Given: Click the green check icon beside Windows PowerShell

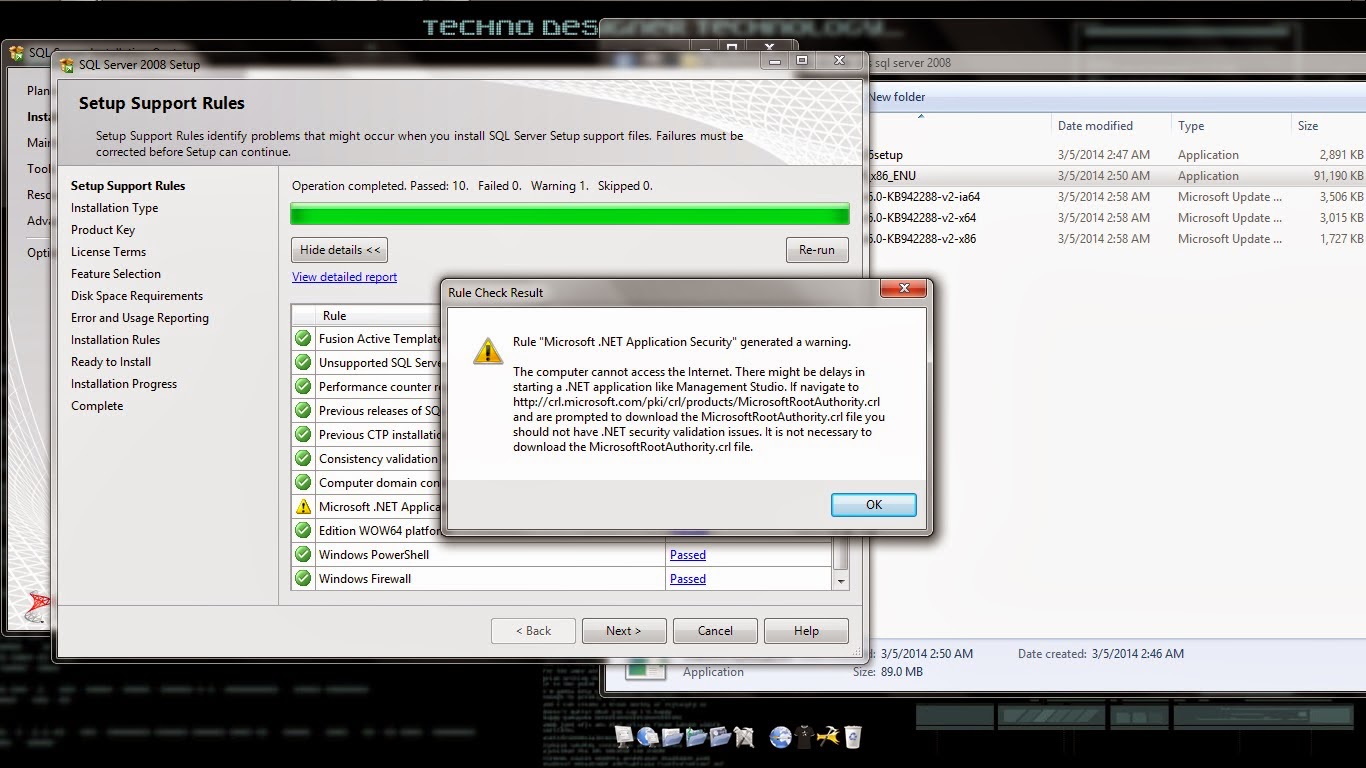Looking at the screenshot, I should pos(303,554).
